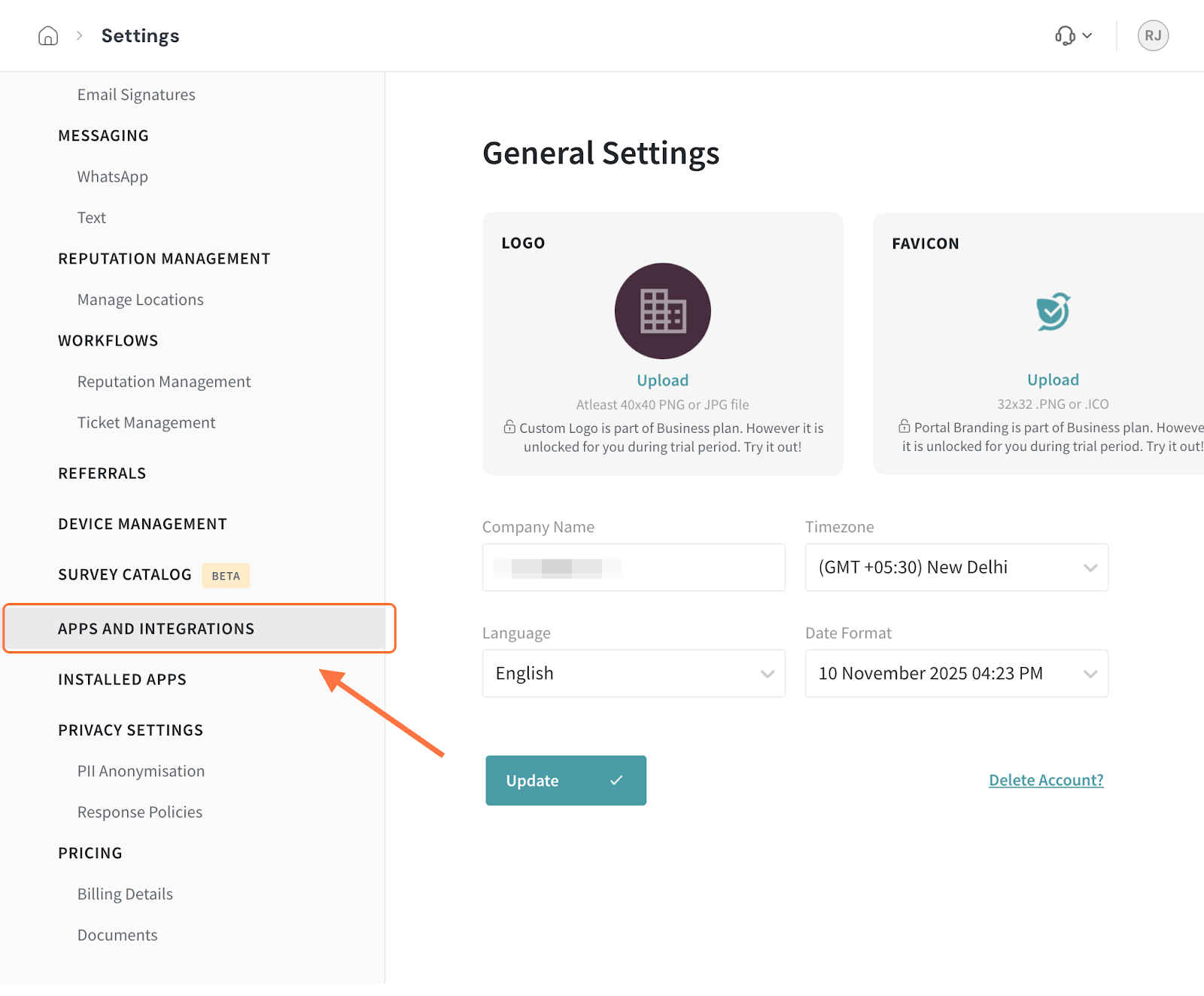Open the headset support menu

point(1072,35)
